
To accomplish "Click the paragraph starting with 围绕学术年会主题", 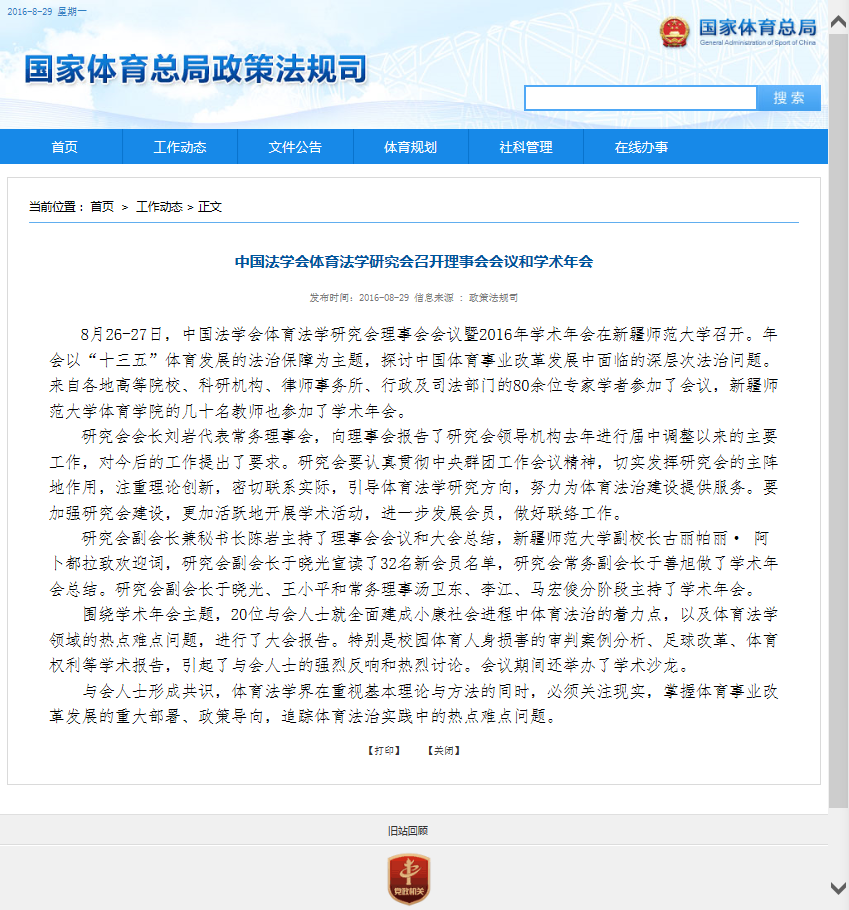I will click(414, 640).
